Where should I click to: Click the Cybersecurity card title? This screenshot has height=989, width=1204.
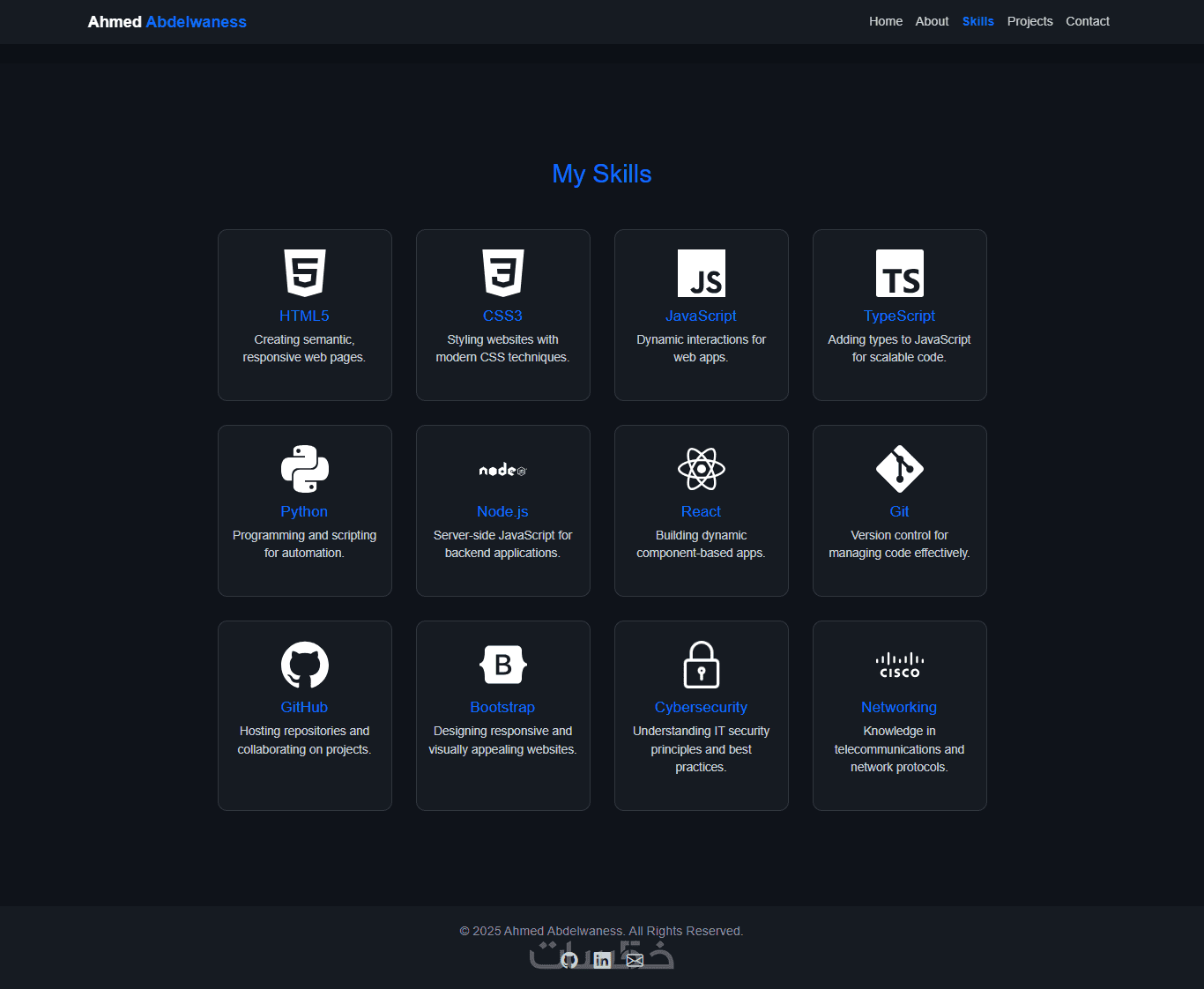click(x=702, y=707)
